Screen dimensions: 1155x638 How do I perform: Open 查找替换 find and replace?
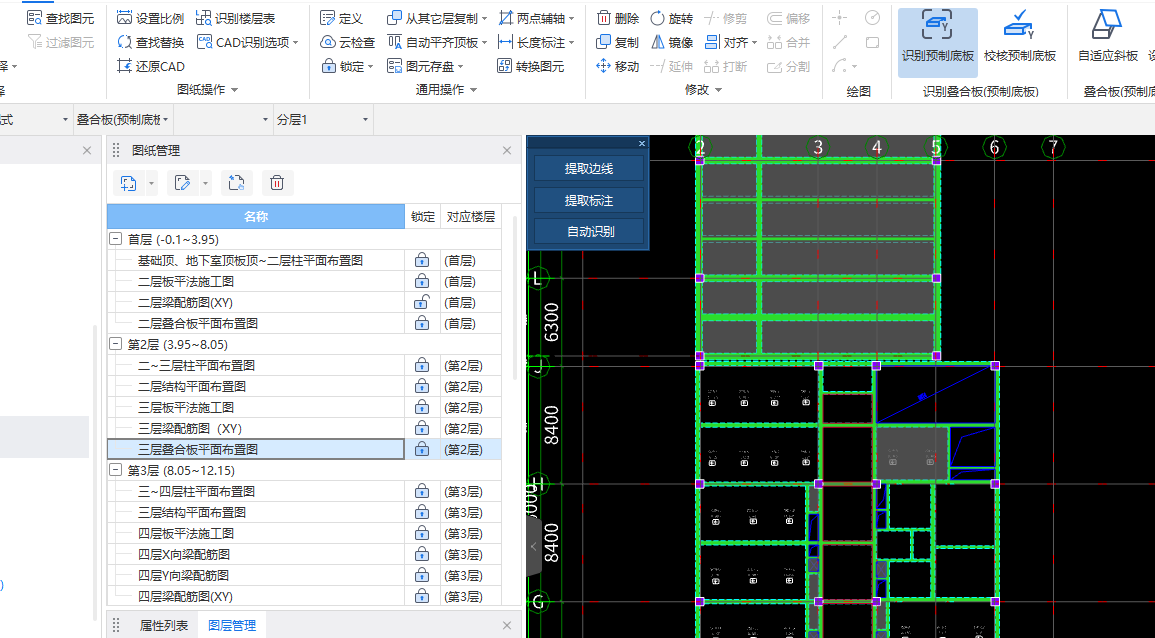[151, 42]
